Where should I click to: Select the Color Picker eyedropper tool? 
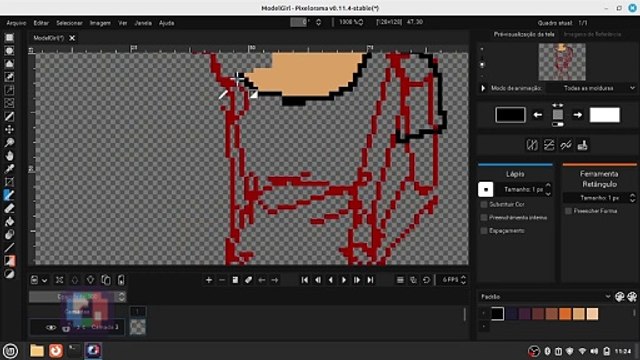point(9,169)
